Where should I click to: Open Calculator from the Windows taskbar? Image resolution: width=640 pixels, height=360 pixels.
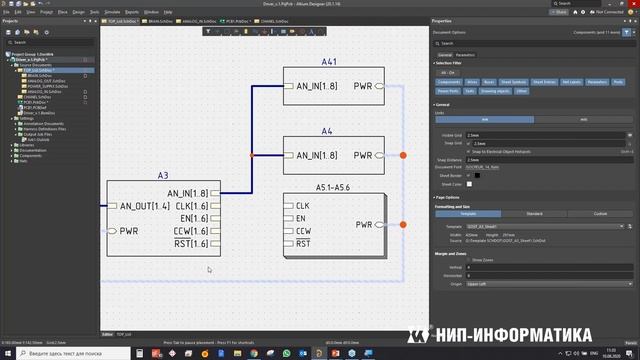tap(140, 353)
